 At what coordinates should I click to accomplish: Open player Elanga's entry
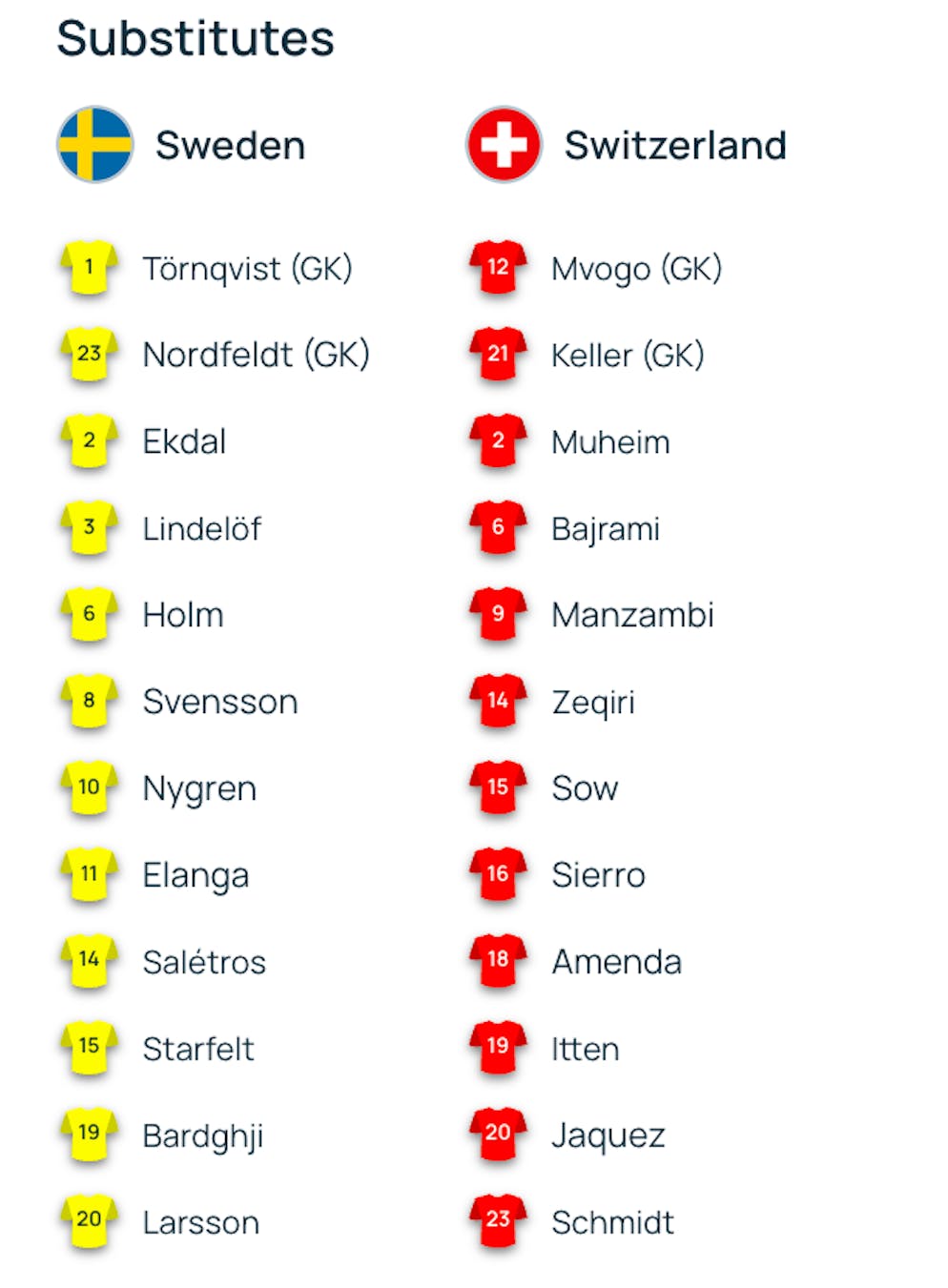coord(196,875)
